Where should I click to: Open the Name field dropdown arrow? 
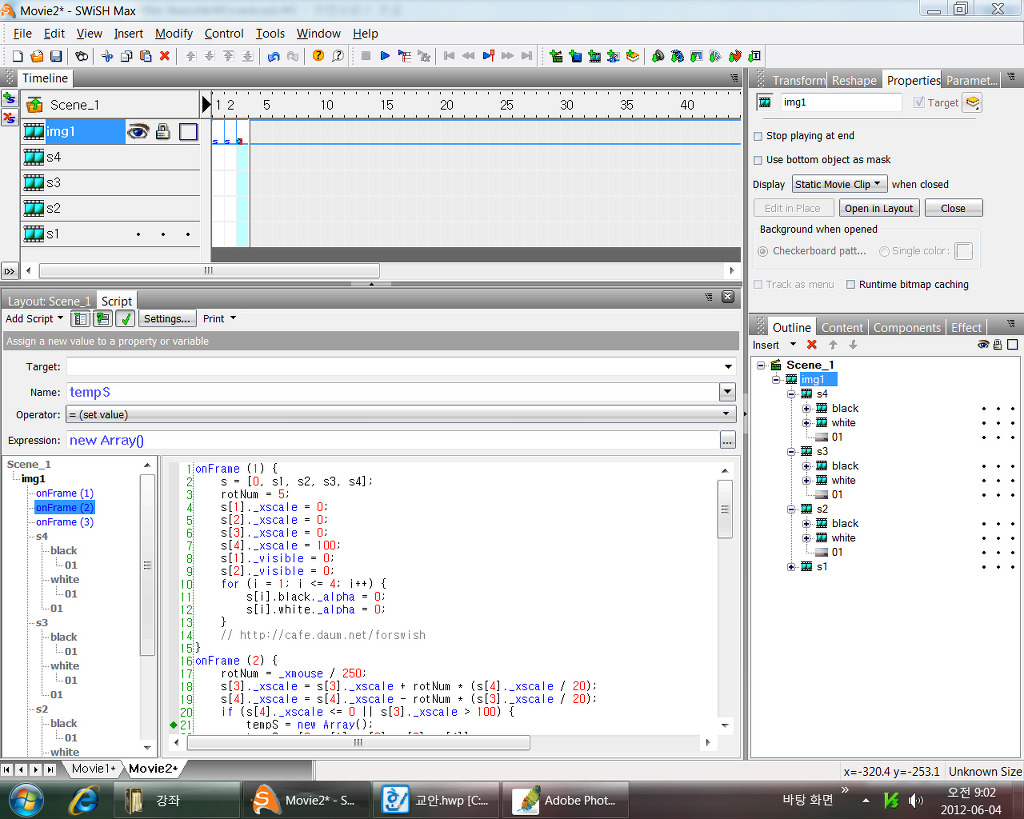728,393
